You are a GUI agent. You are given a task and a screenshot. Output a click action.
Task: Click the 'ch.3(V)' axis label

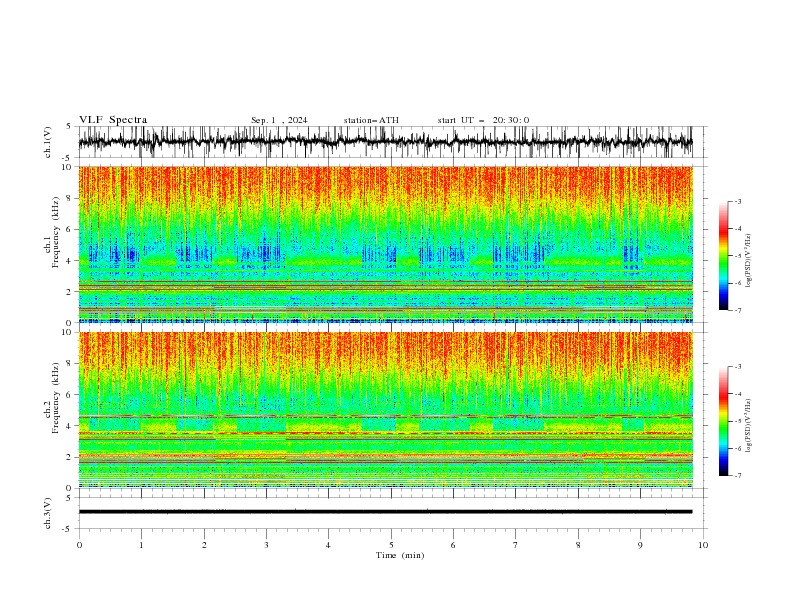pos(48,513)
